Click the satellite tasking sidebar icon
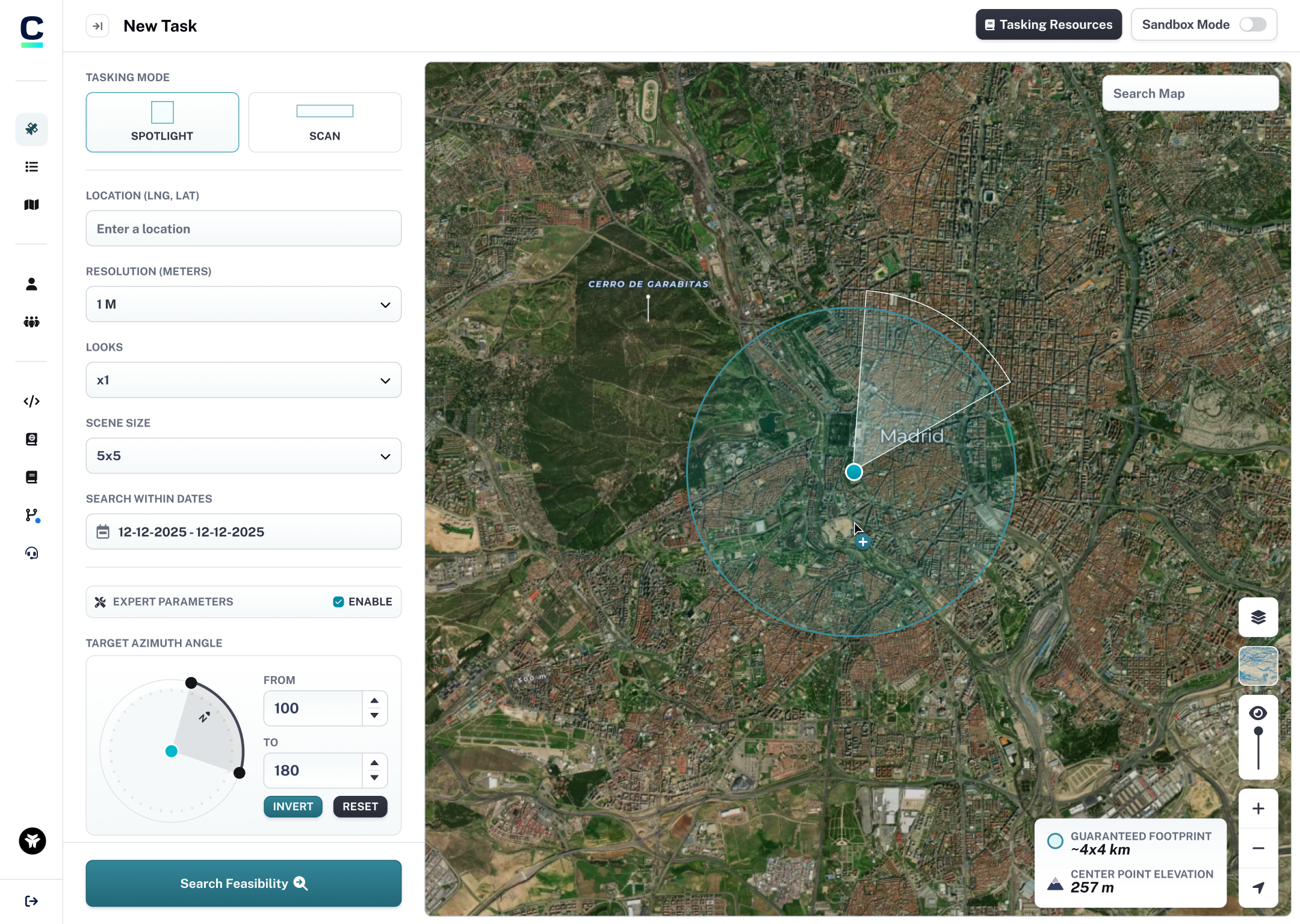 tap(31, 129)
